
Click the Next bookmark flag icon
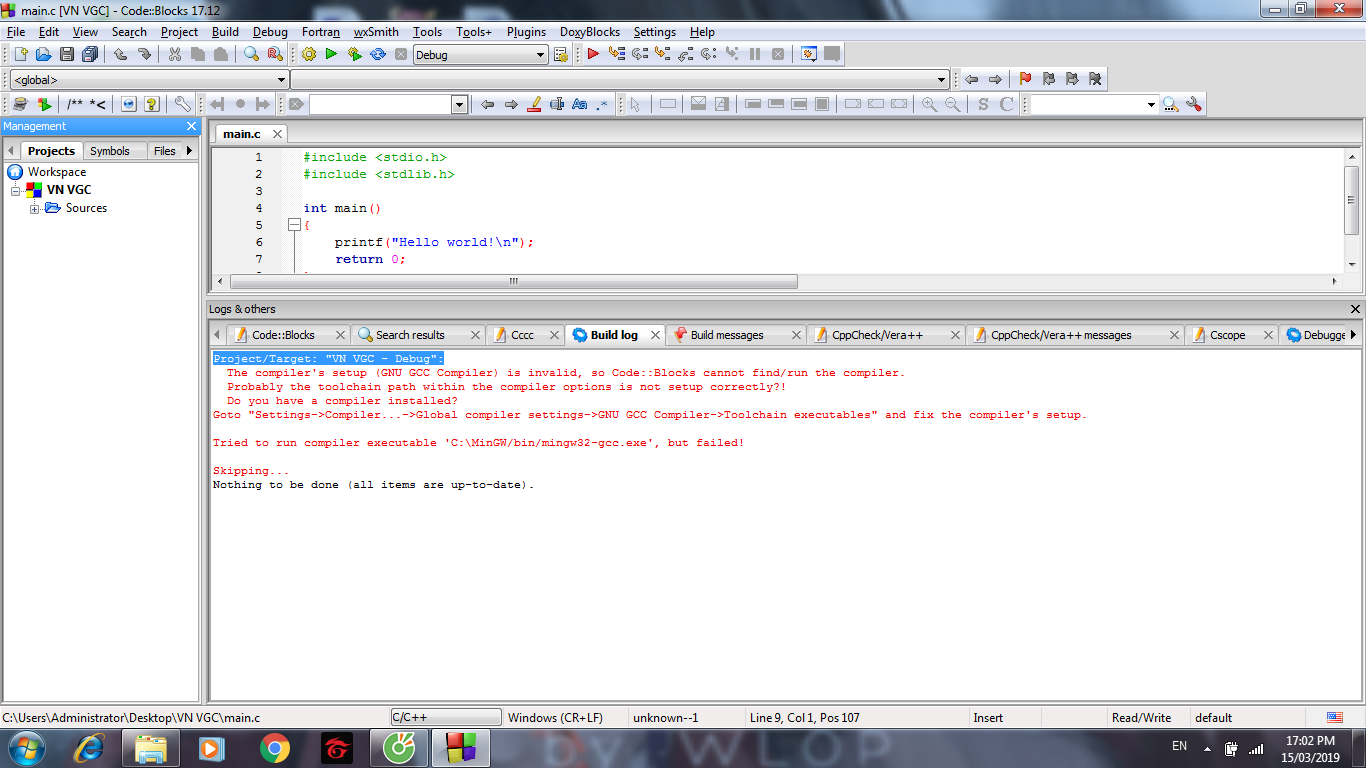tap(1072, 79)
